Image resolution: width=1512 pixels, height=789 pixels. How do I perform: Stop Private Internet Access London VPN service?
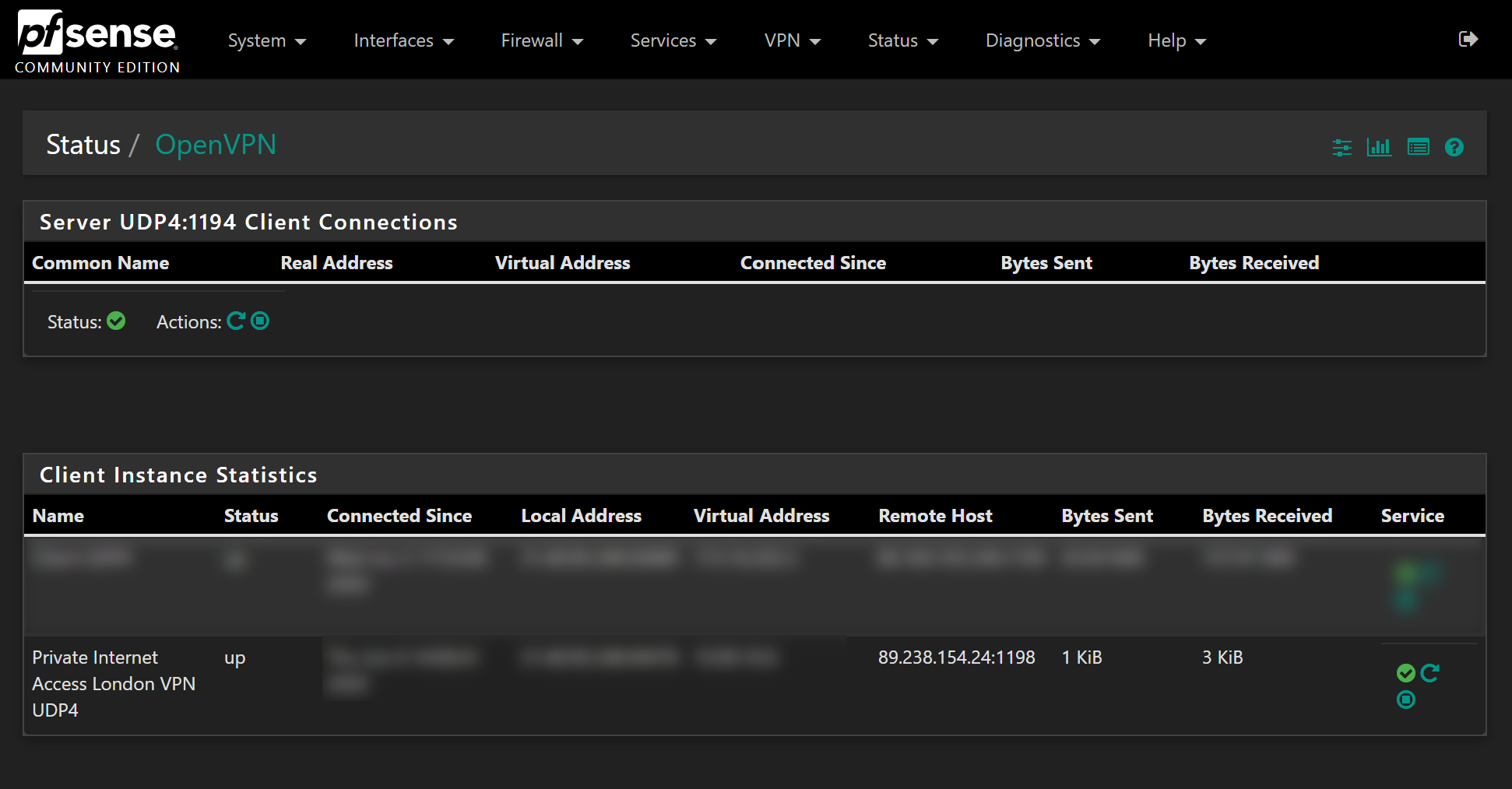(x=1405, y=700)
